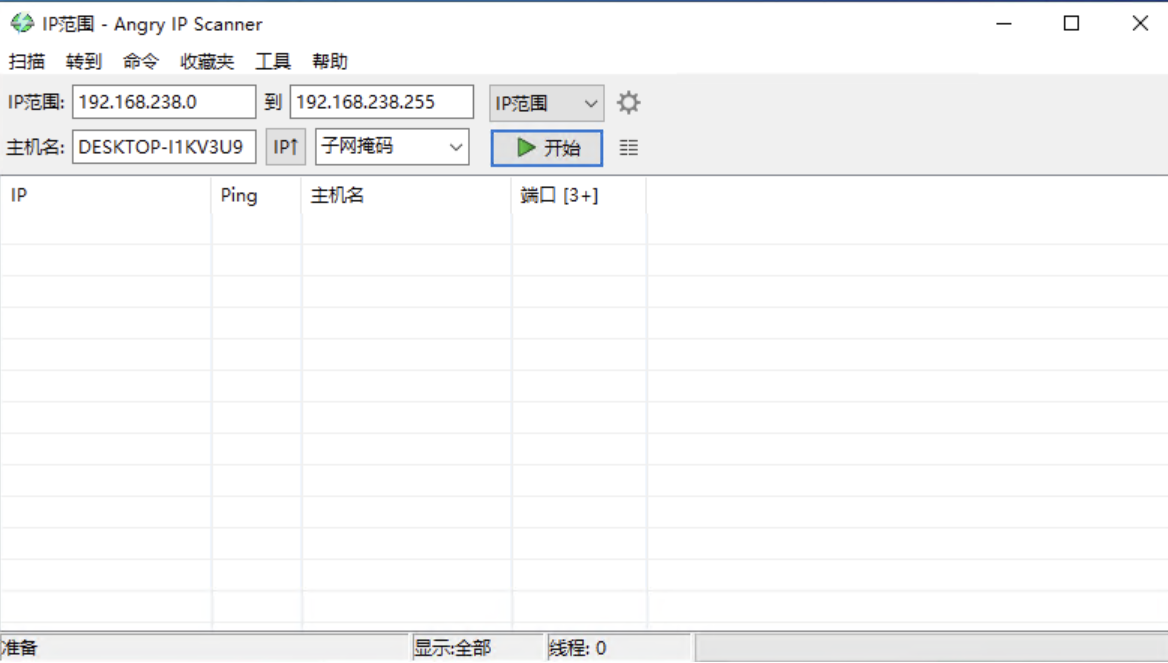
Task: Open the 扫描 menu
Action: coord(26,61)
